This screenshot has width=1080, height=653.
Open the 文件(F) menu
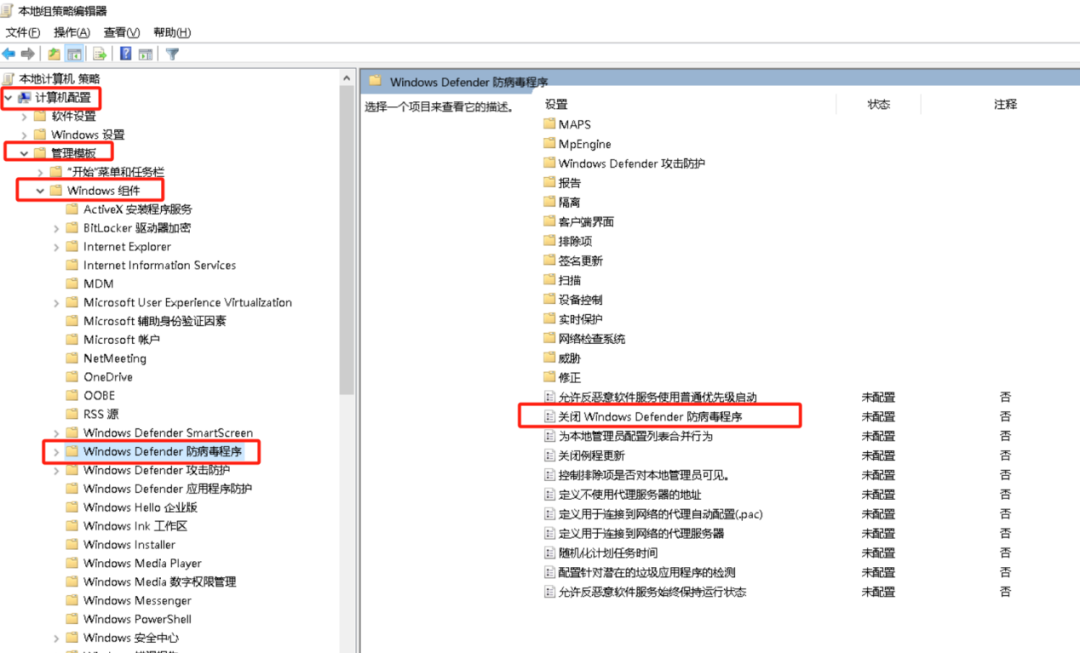click(x=23, y=32)
